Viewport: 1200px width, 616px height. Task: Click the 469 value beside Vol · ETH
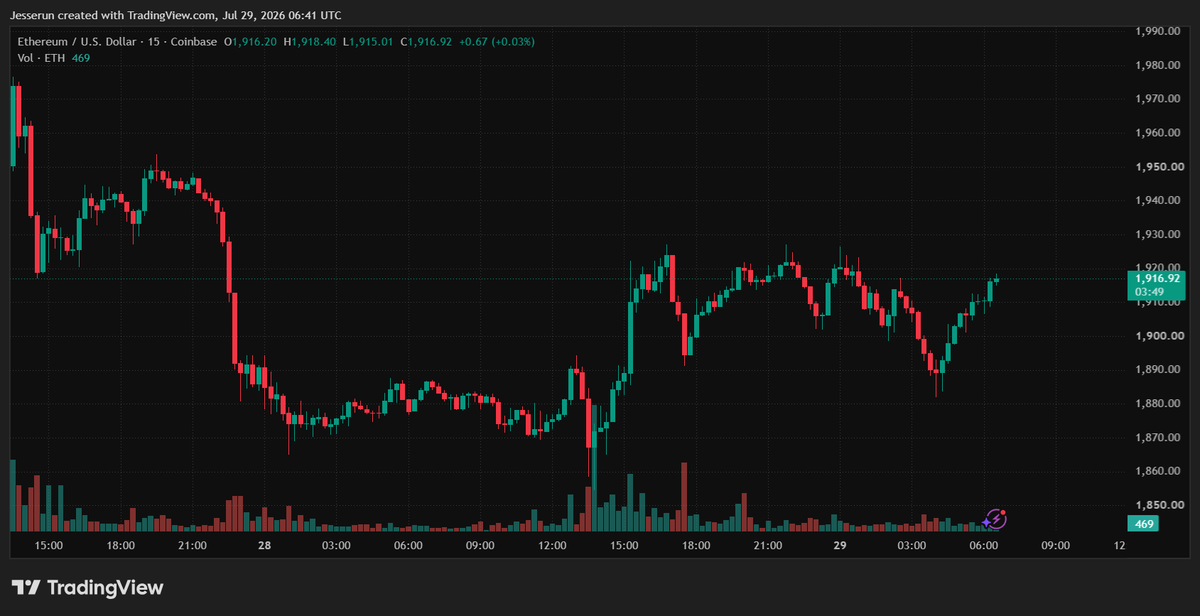click(x=81, y=58)
